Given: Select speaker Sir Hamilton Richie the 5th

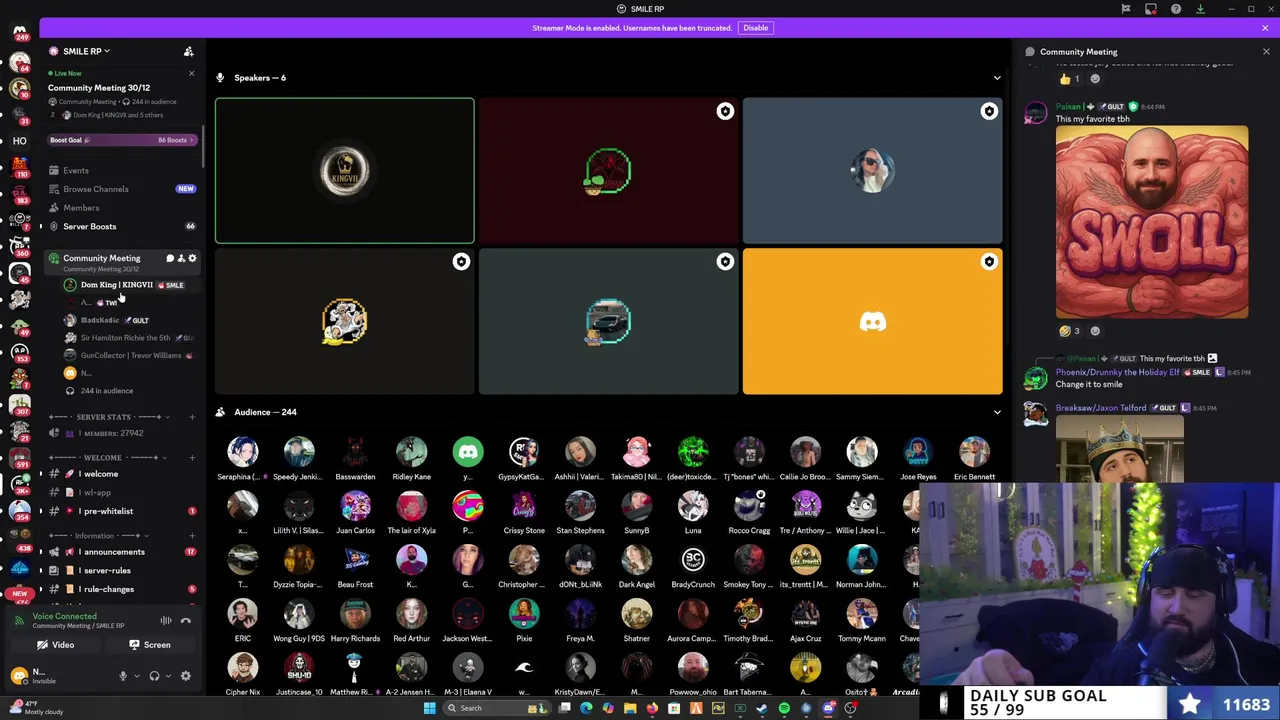Looking at the screenshot, I should tap(125, 338).
